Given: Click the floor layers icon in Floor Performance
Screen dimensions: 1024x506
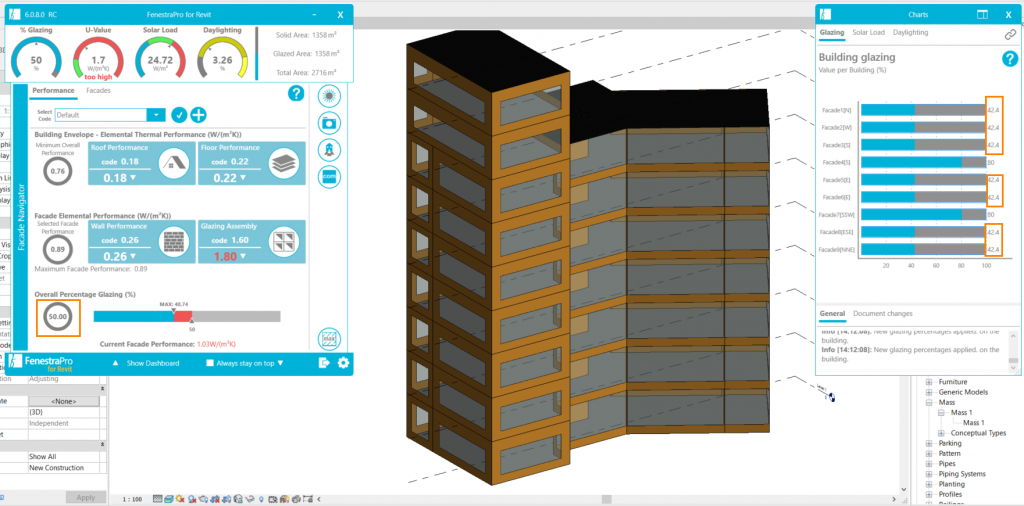Looking at the screenshot, I should (x=284, y=163).
